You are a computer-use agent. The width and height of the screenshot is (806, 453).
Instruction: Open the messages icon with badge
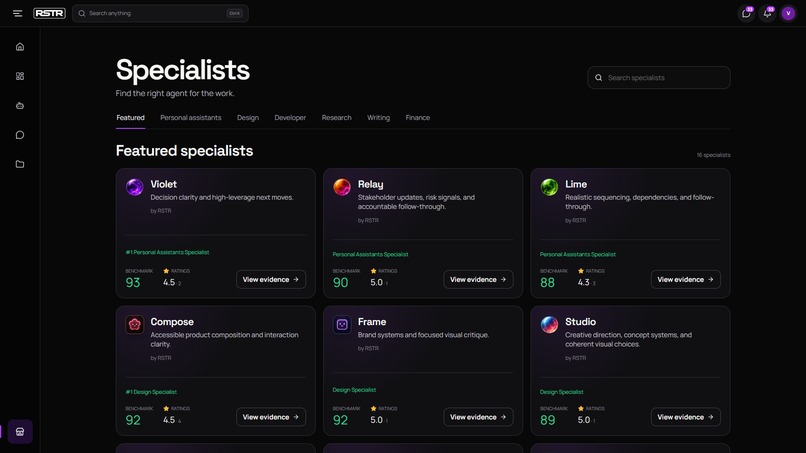click(x=746, y=13)
